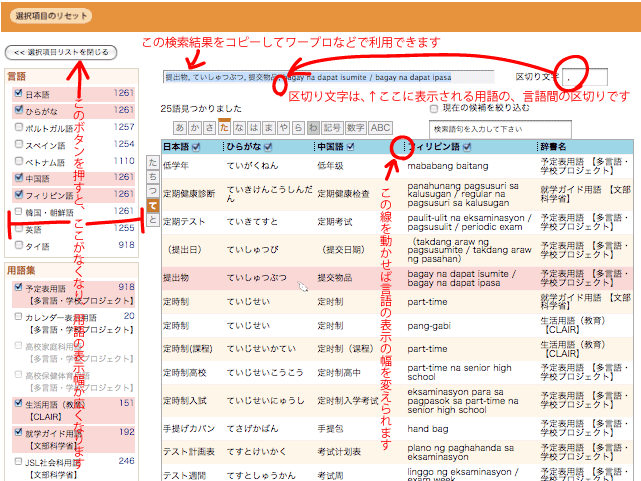Uncheck the ひらがな column header checkbox
Image resolution: width=641 pixels, height=481 pixels.
click(267, 147)
